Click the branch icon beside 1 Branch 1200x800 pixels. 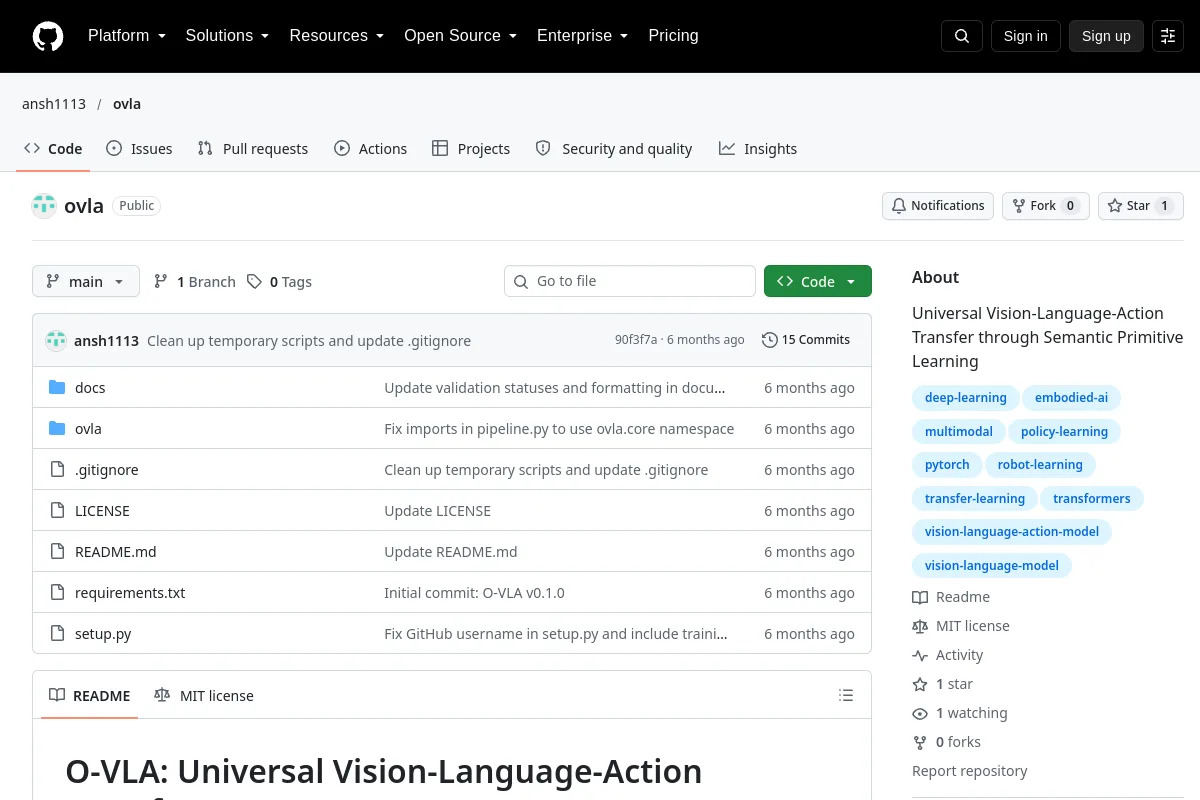click(x=161, y=282)
